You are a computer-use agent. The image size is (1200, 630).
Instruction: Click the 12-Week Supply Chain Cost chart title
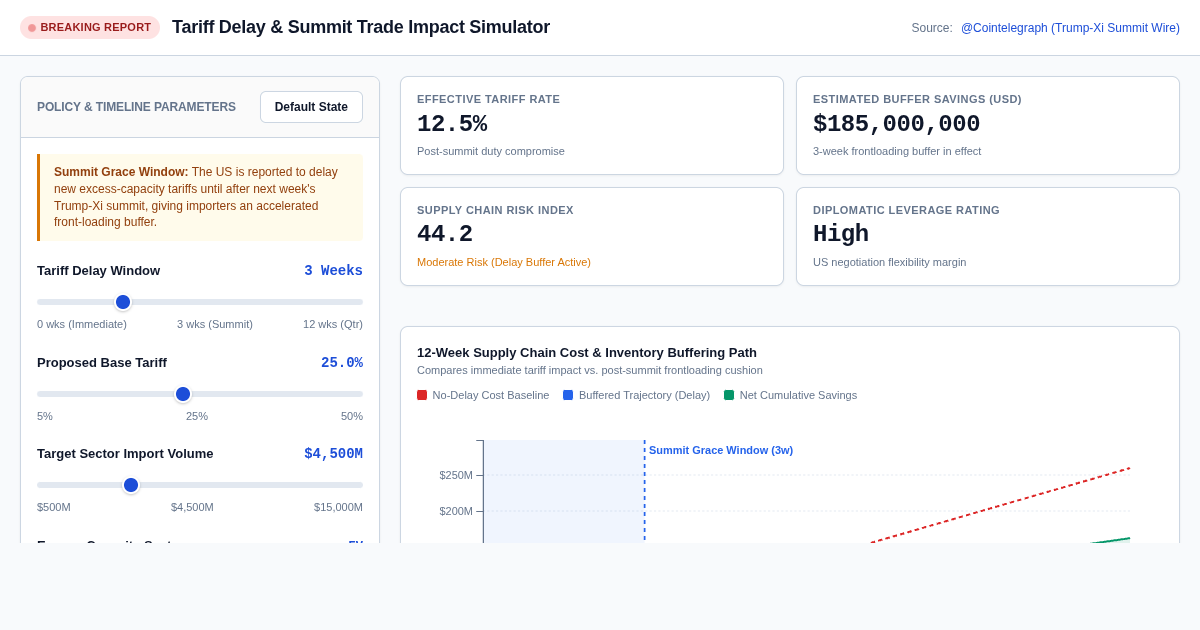click(587, 352)
